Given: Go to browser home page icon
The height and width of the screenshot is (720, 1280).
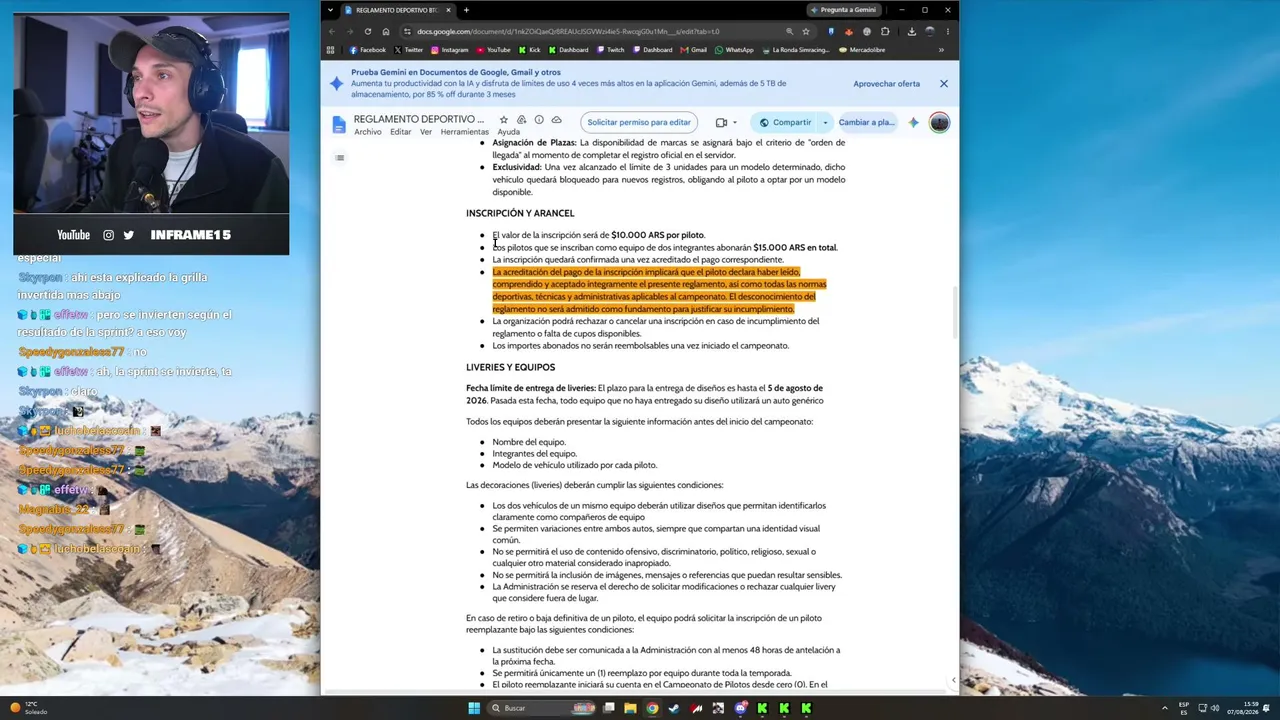Looking at the screenshot, I should coord(386,31).
